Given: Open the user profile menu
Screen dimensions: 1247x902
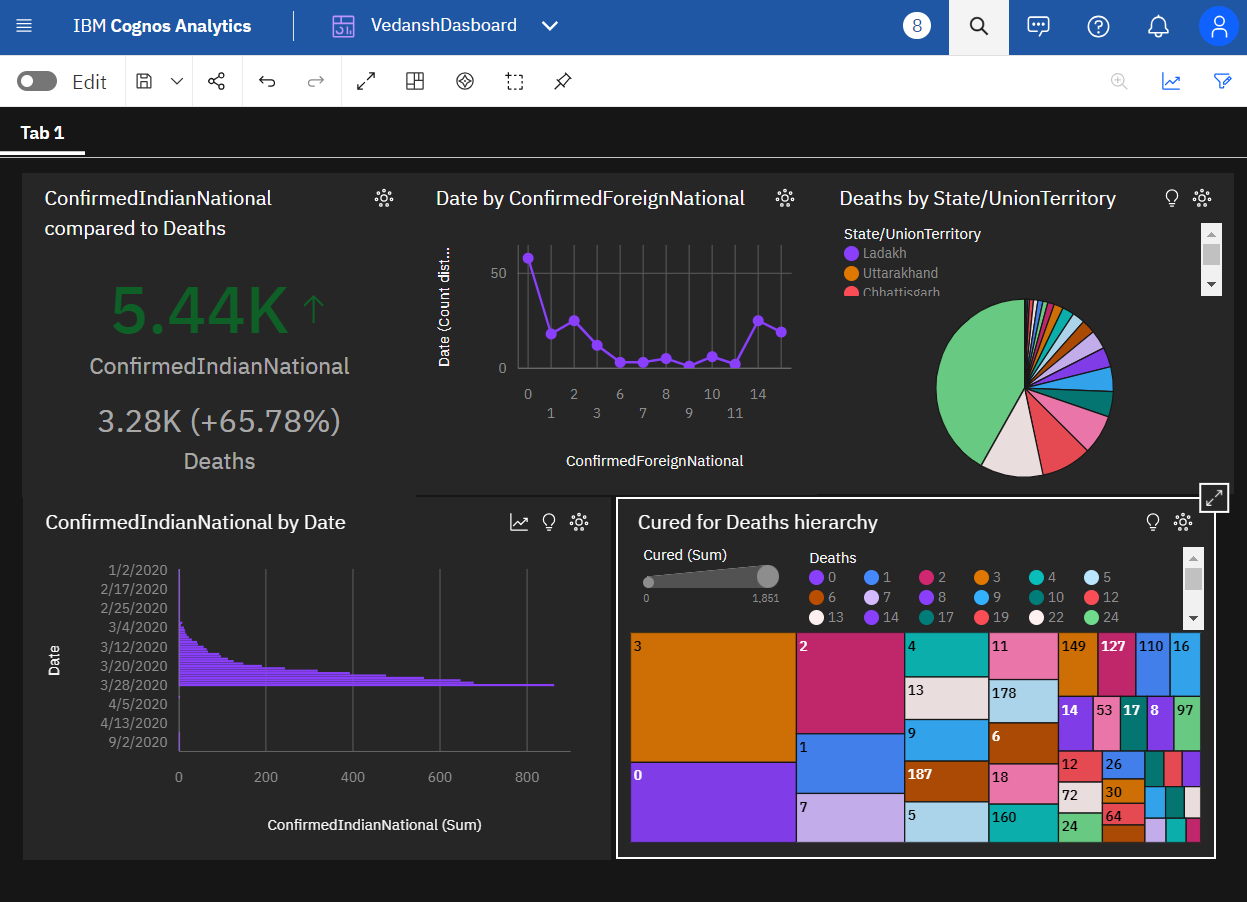Looking at the screenshot, I should pos(1218,27).
